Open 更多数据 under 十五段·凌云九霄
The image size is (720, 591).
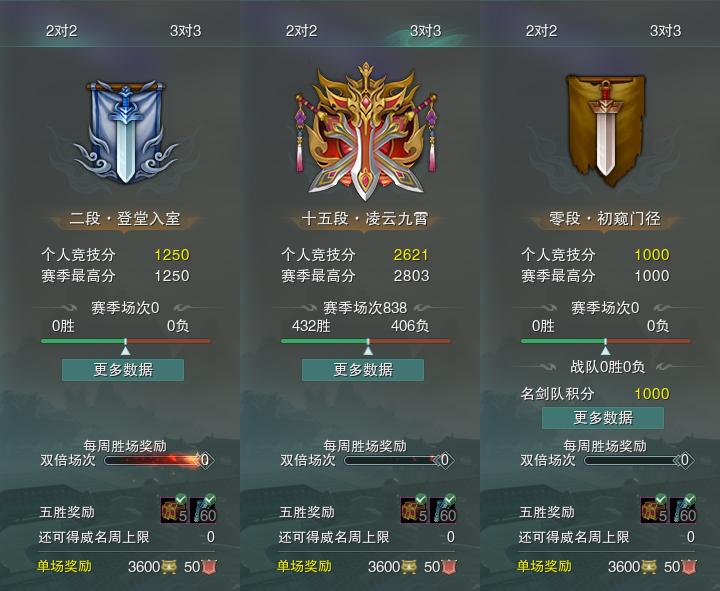point(363,370)
